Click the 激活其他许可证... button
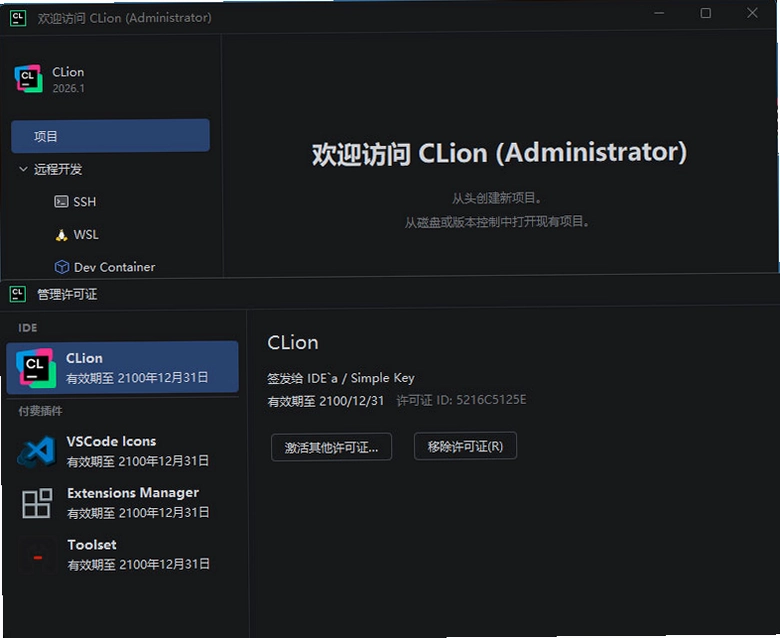Screen dimensions: 780x638 (x=331, y=447)
